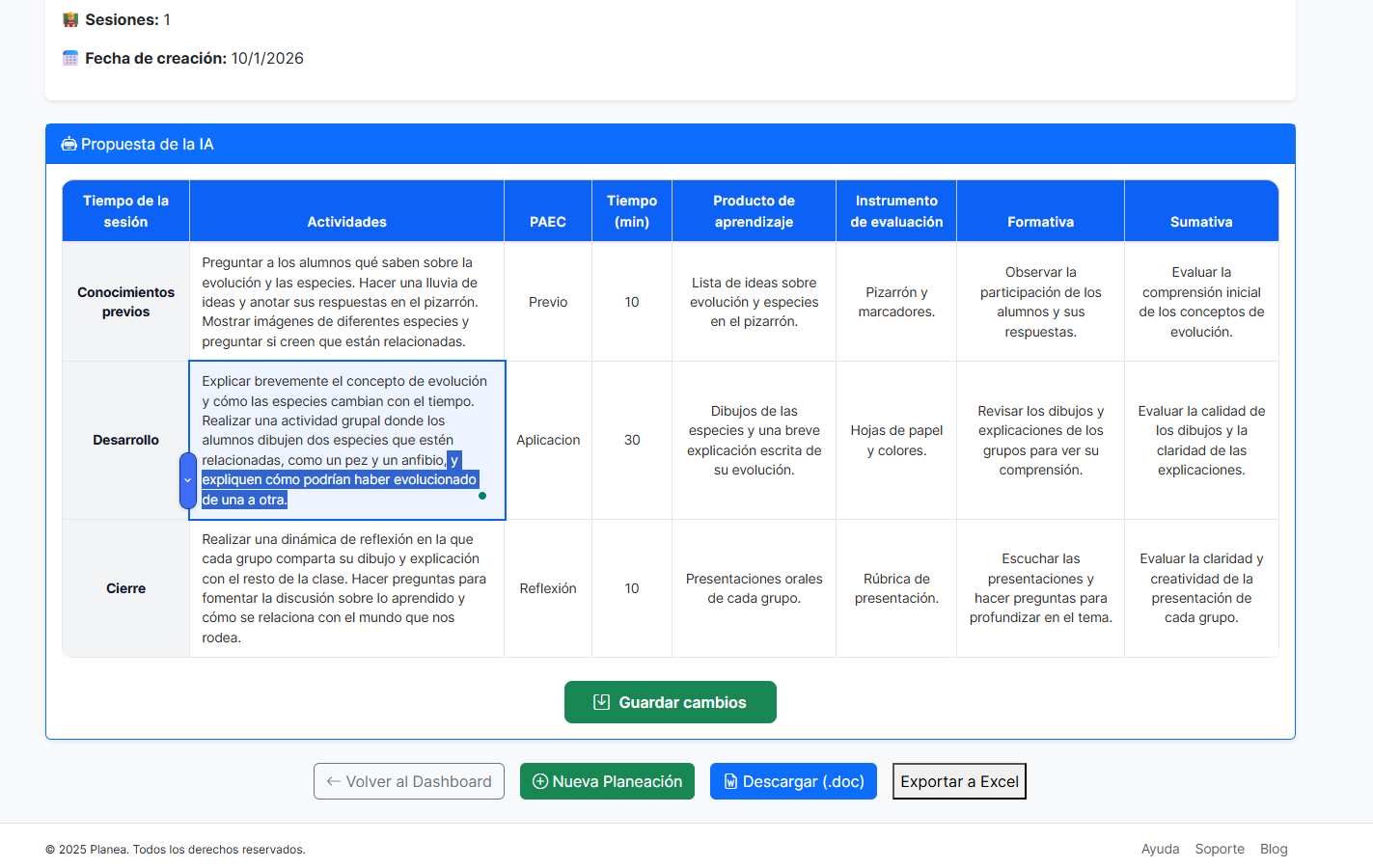Click the green dot in the Desarrollo activities cell
Viewport: 1373px width, 868px height.
tap(482, 496)
